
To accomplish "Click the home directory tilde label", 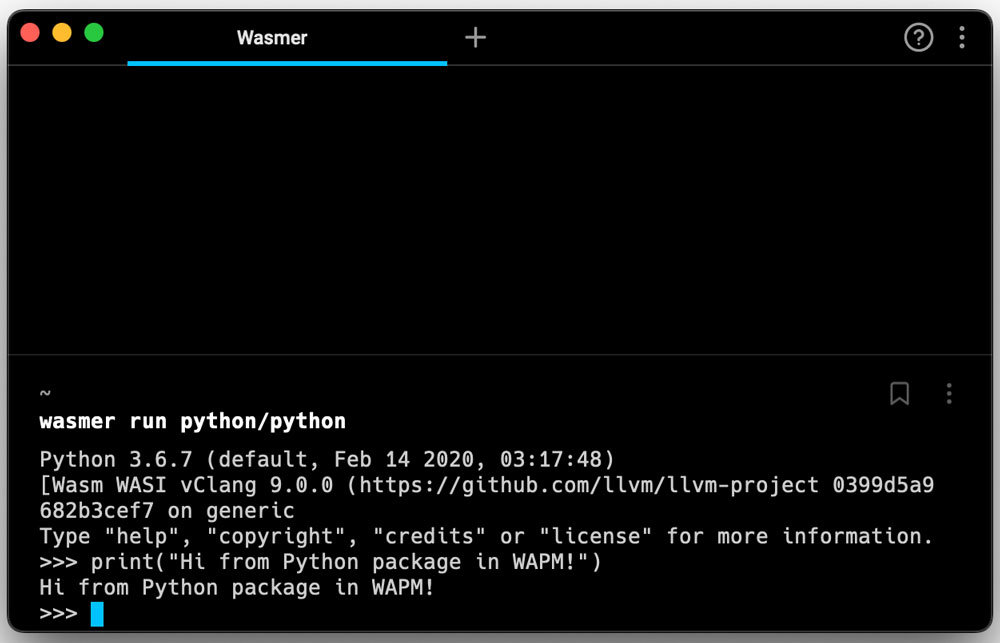I will click(x=44, y=393).
